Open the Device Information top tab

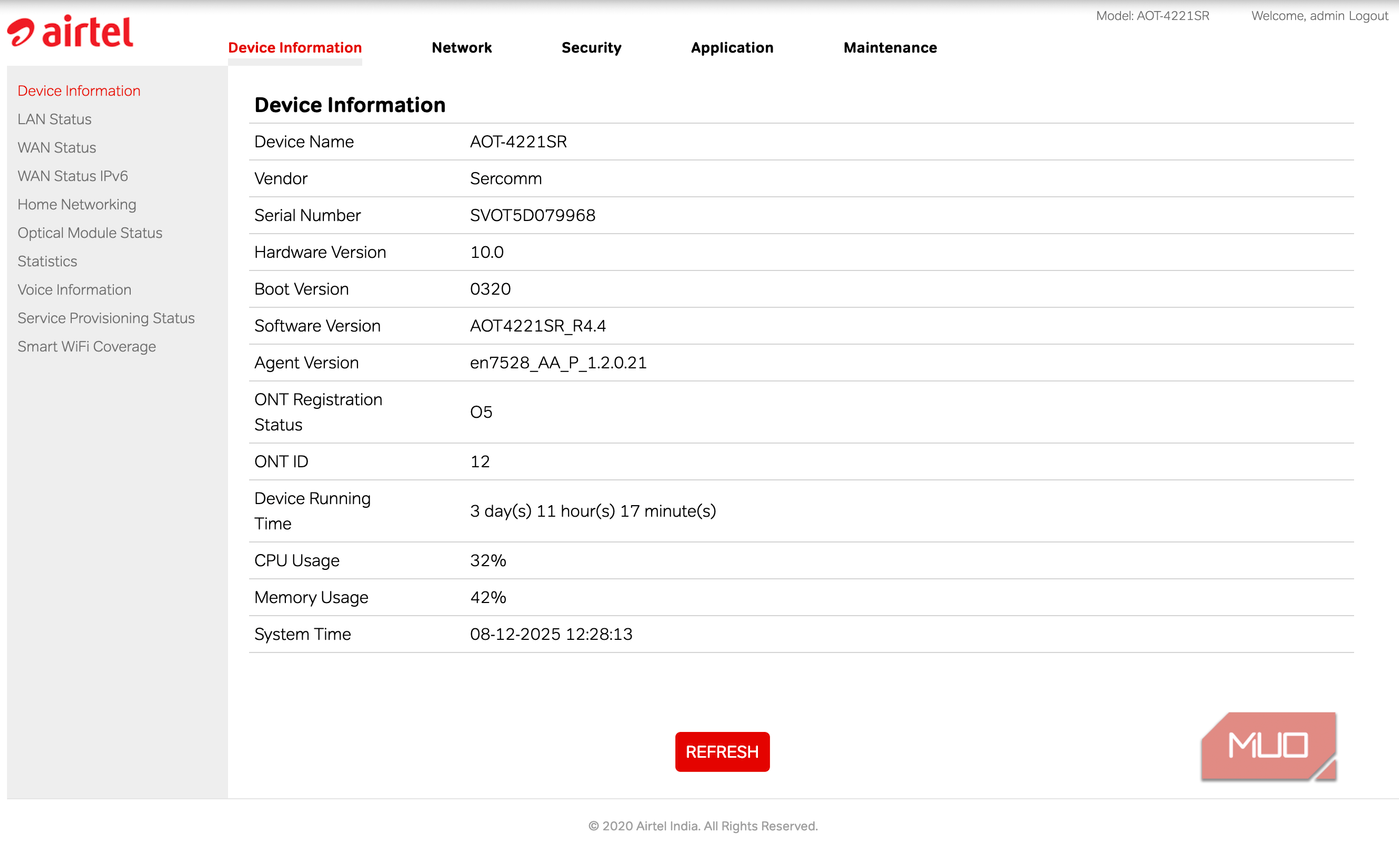[x=295, y=47]
